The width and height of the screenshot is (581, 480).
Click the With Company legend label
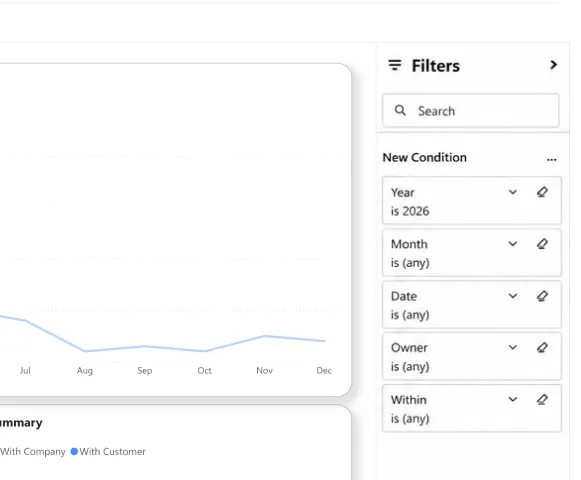click(x=33, y=451)
